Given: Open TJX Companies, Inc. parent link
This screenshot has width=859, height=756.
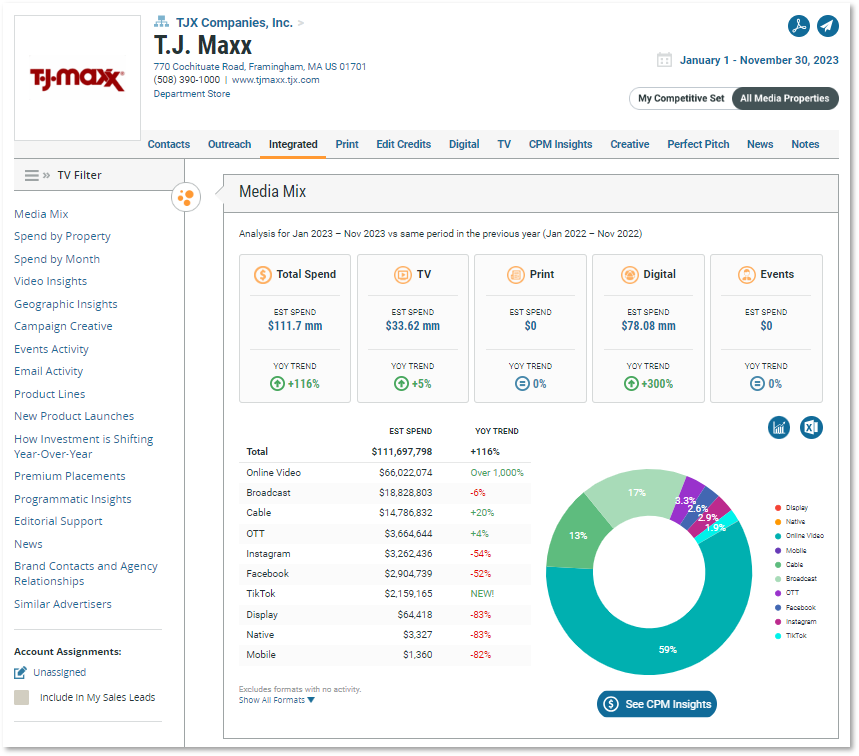Looking at the screenshot, I should [234, 22].
